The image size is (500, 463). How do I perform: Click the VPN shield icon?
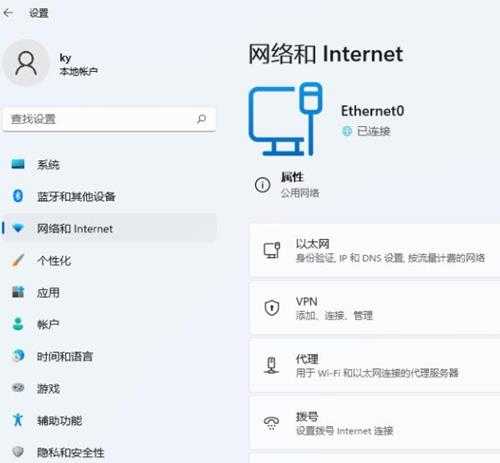coord(272,307)
